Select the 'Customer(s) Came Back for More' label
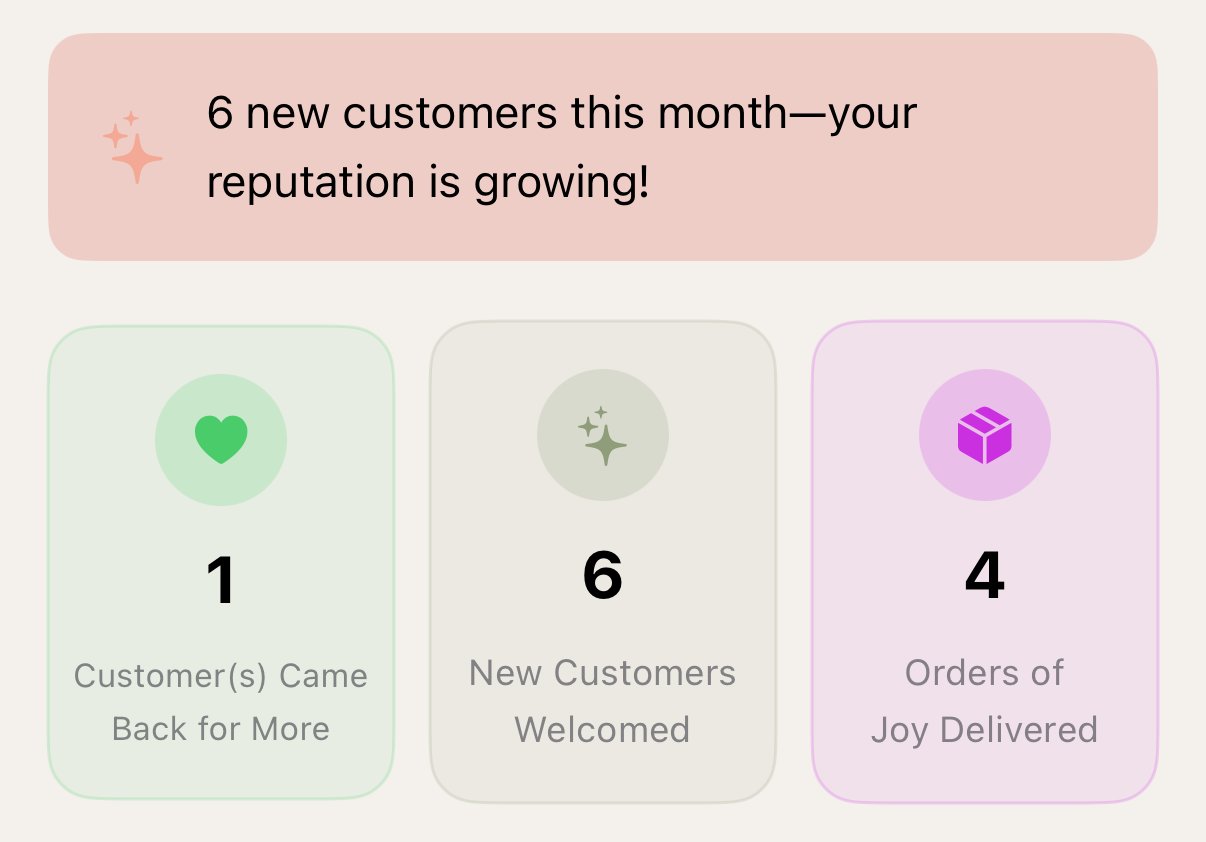Image resolution: width=1206 pixels, height=842 pixels. [221, 702]
